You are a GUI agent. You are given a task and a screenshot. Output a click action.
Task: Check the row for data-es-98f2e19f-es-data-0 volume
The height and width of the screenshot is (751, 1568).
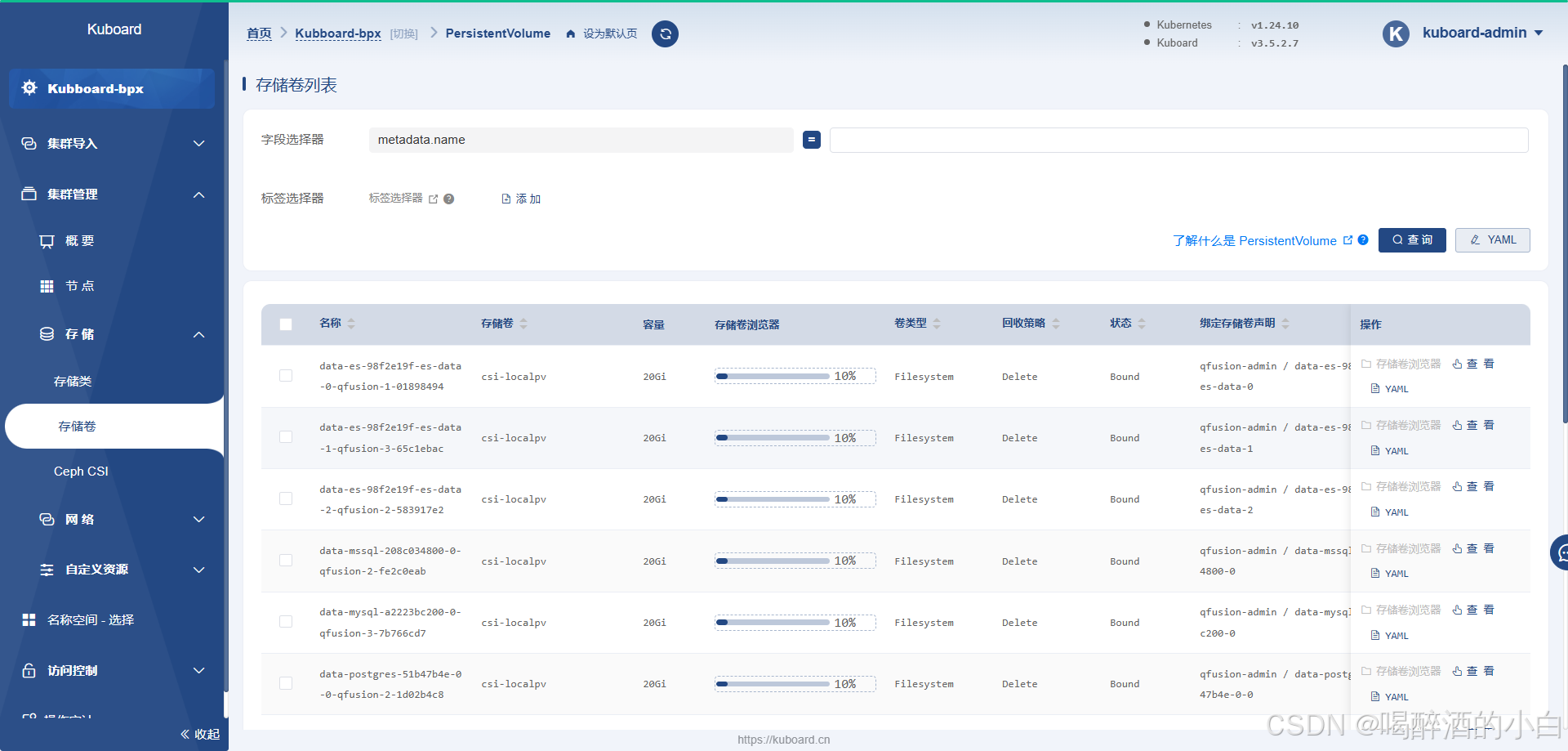pyautogui.click(x=286, y=376)
